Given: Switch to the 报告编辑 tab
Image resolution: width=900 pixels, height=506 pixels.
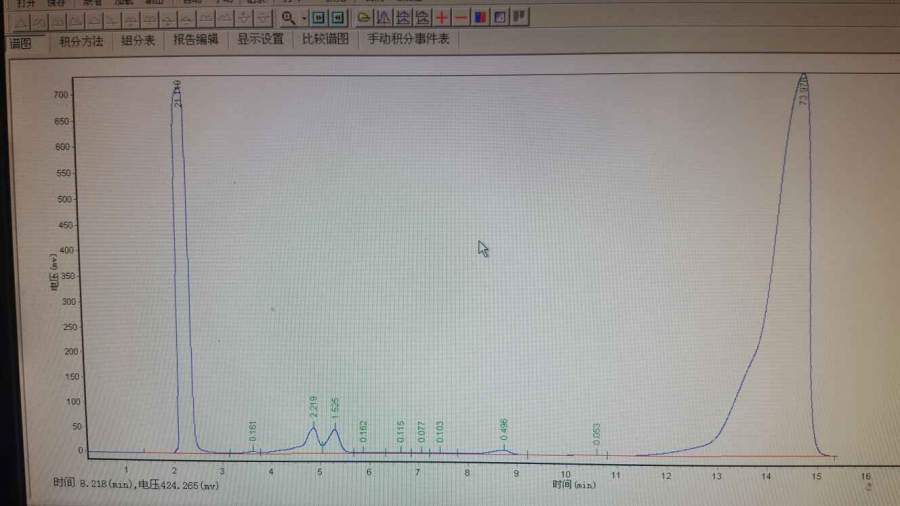Looking at the screenshot, I should point(195,40).
